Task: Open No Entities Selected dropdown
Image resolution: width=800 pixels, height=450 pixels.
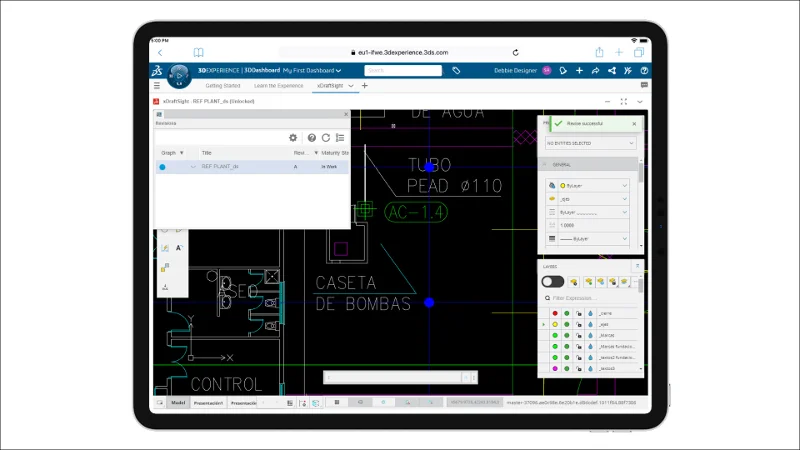Action: coord(590,143)
